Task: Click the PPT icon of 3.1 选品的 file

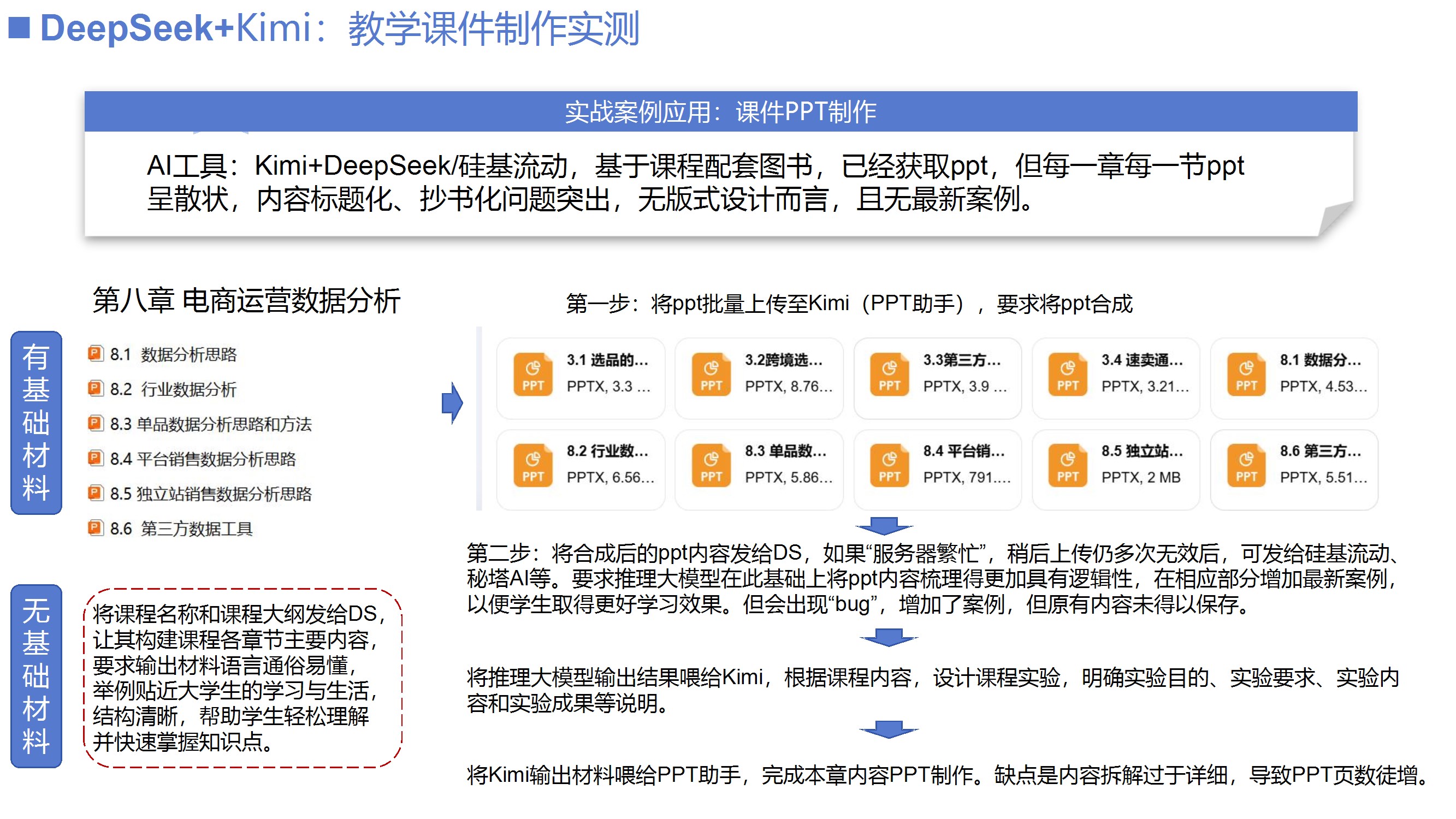Action: tap(532, 374)
